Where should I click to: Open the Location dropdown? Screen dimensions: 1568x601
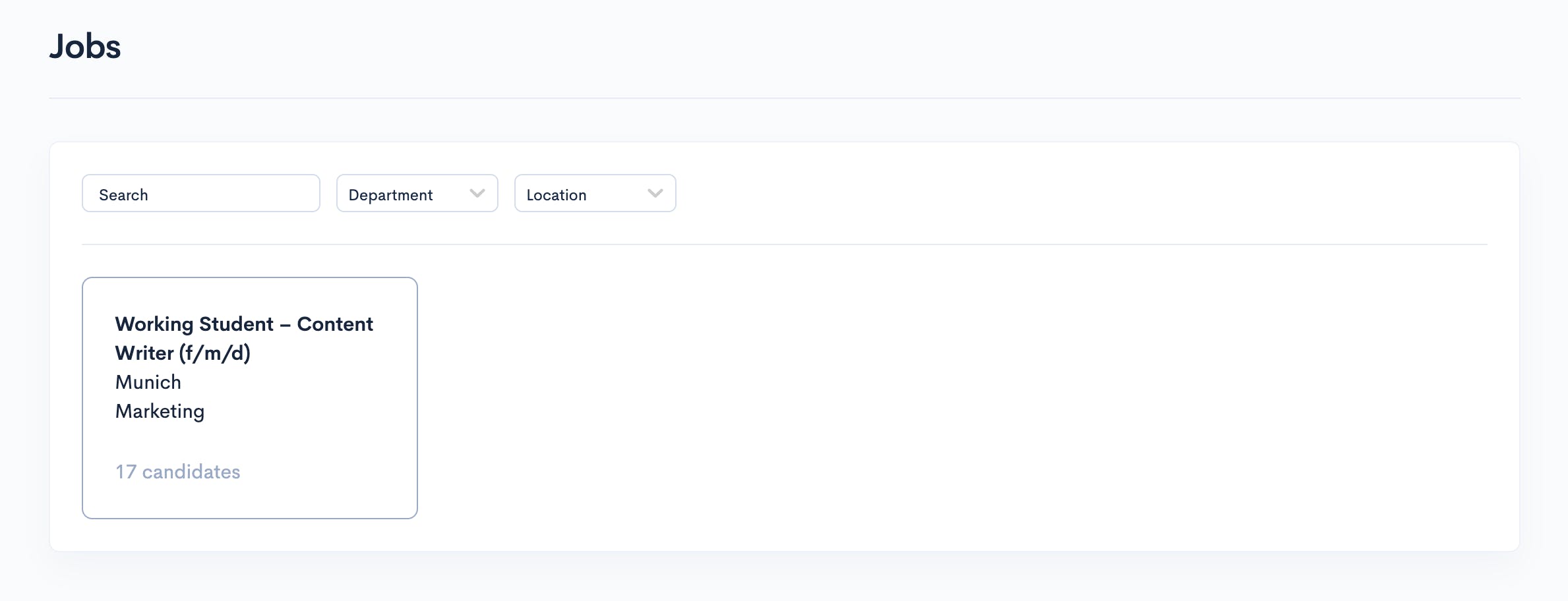(595, 193)
